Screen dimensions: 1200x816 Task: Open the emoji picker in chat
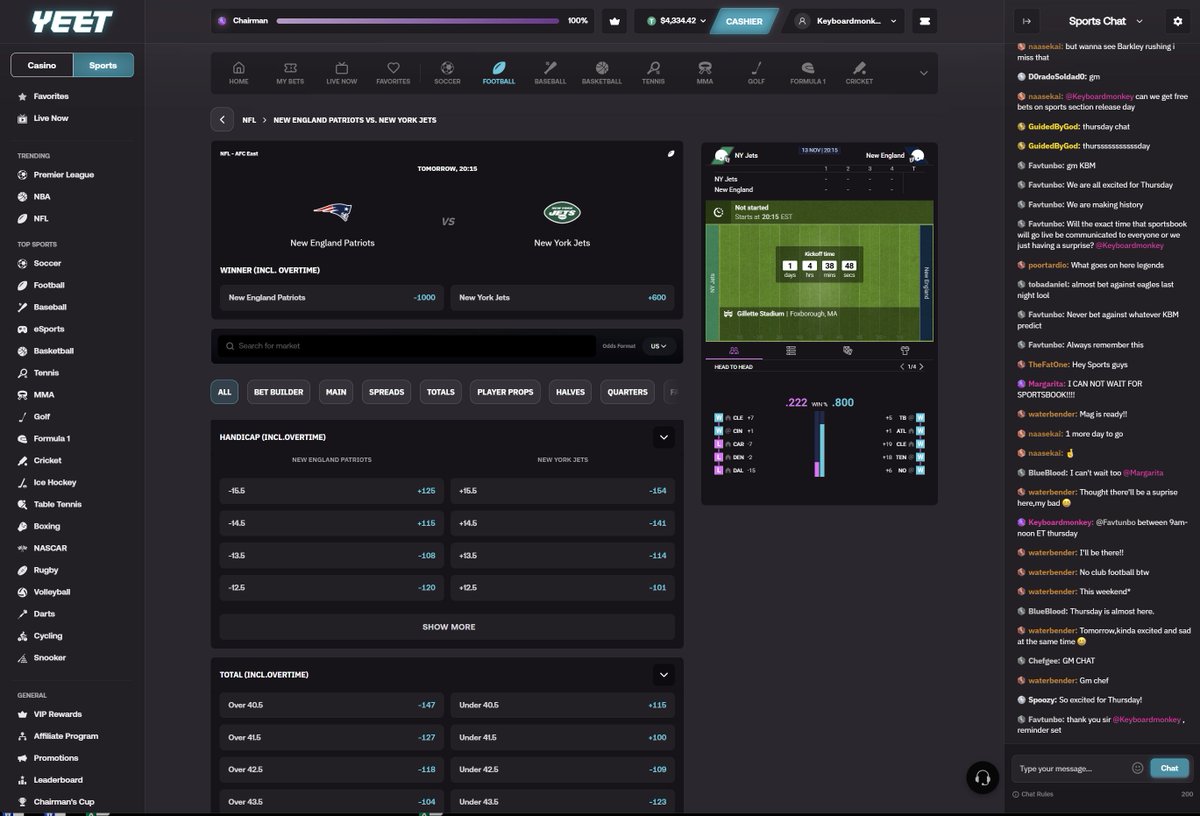(1137, 768)
